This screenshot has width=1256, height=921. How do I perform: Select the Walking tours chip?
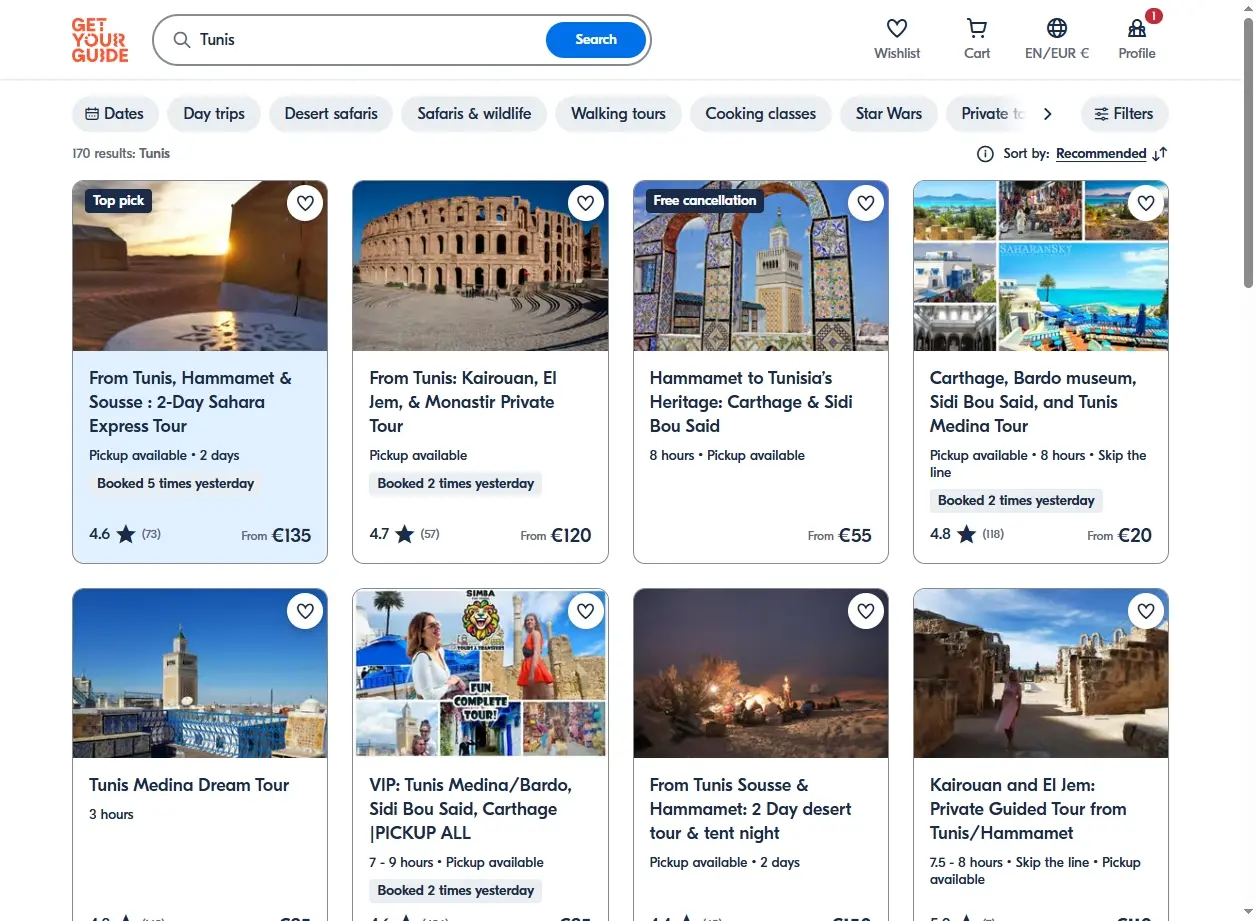618,114
